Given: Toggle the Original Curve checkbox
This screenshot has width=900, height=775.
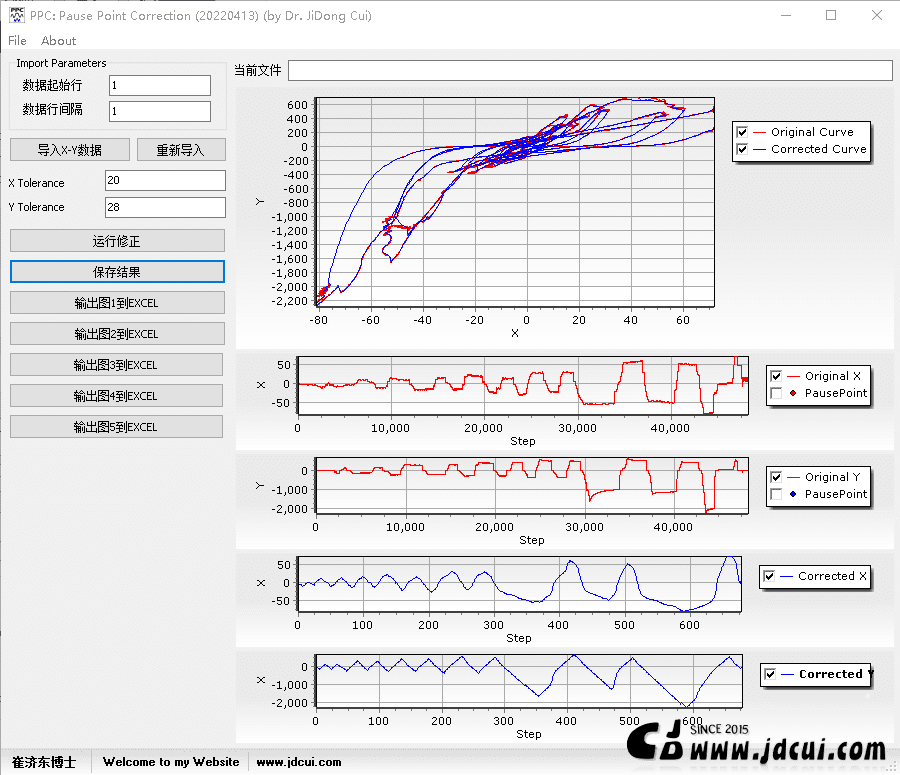Looking at the screenshot, I should pos(742,132).
